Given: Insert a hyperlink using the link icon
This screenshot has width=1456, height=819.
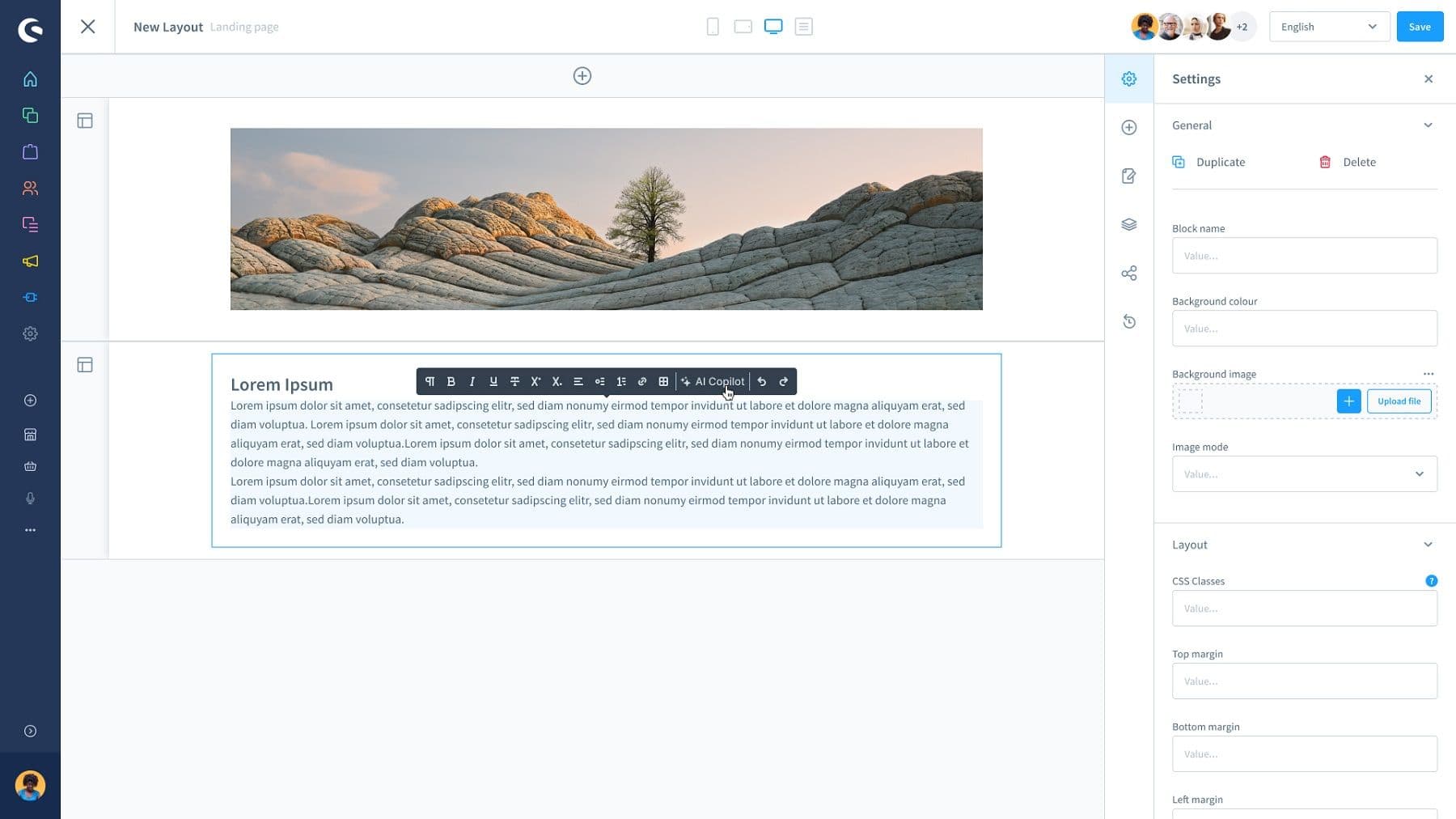Looking at the screenshot, I should [642, 381].
